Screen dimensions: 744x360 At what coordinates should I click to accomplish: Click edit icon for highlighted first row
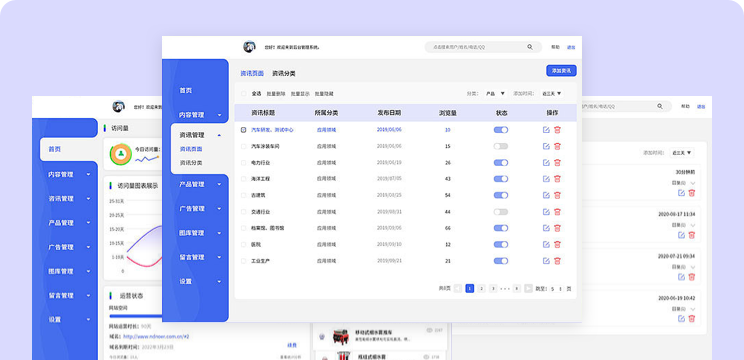point(546,129)
